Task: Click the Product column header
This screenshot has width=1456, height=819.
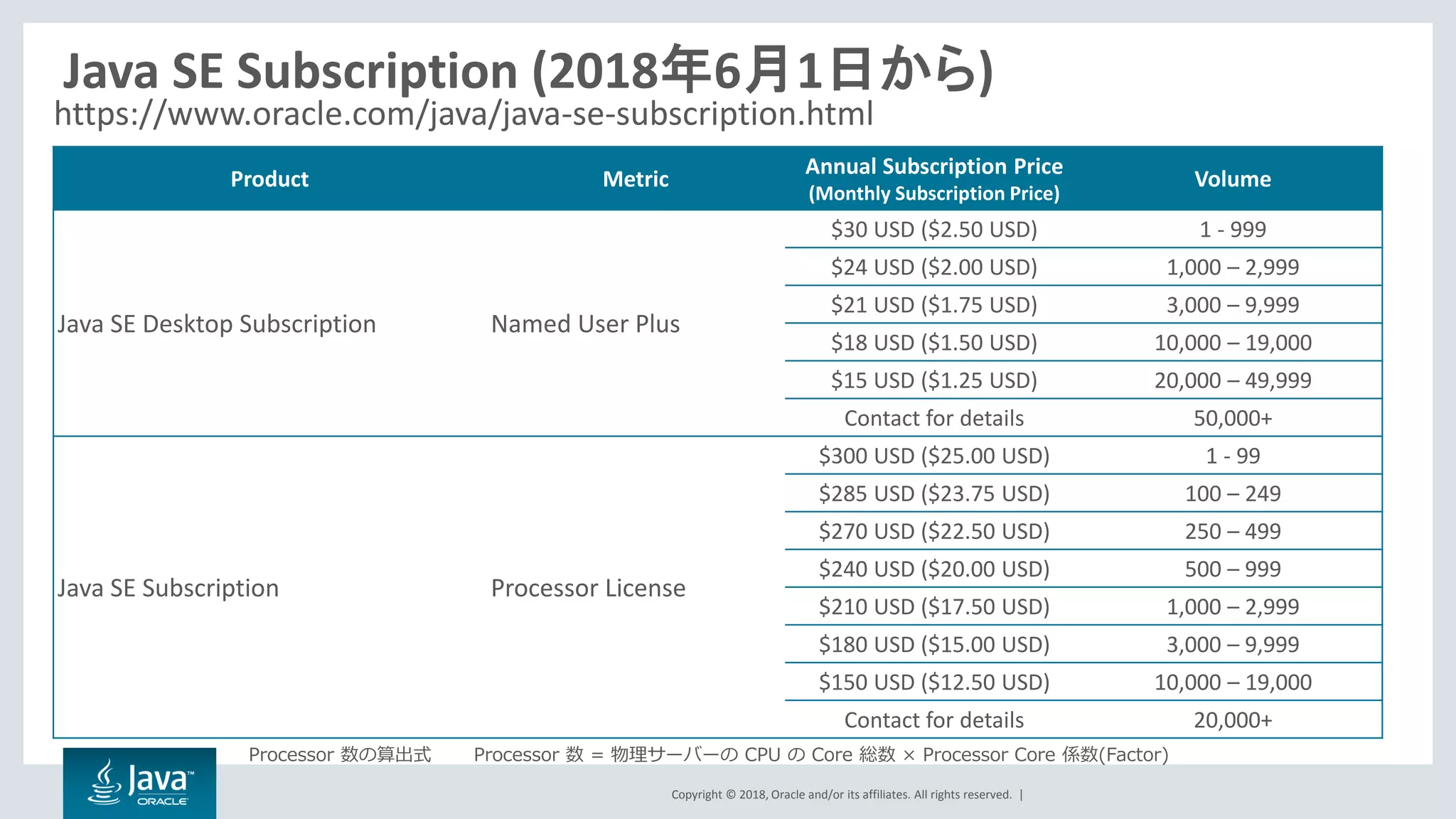Action: [x=269, y=178]
